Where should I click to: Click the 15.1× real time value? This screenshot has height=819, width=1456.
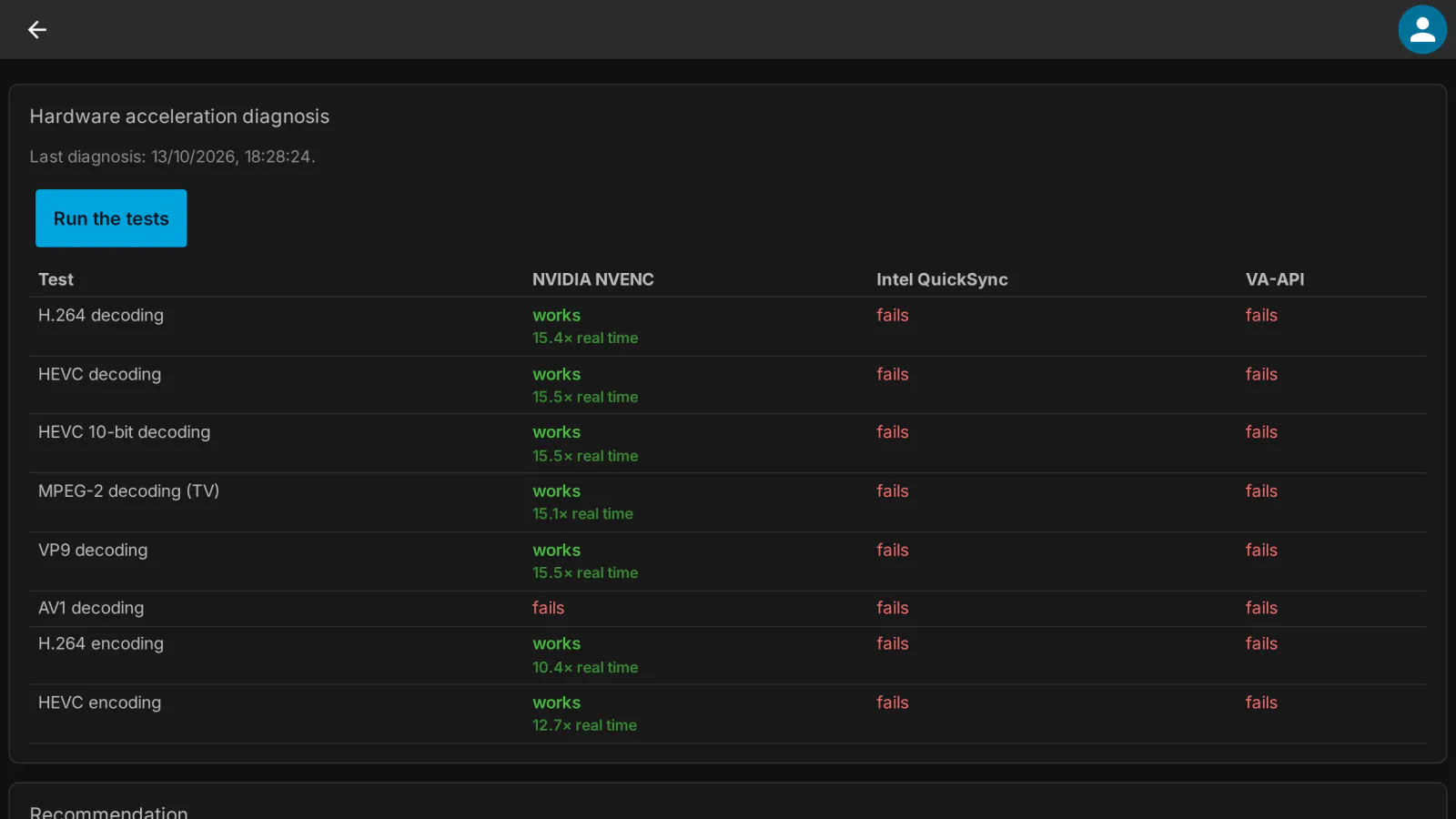582,514
